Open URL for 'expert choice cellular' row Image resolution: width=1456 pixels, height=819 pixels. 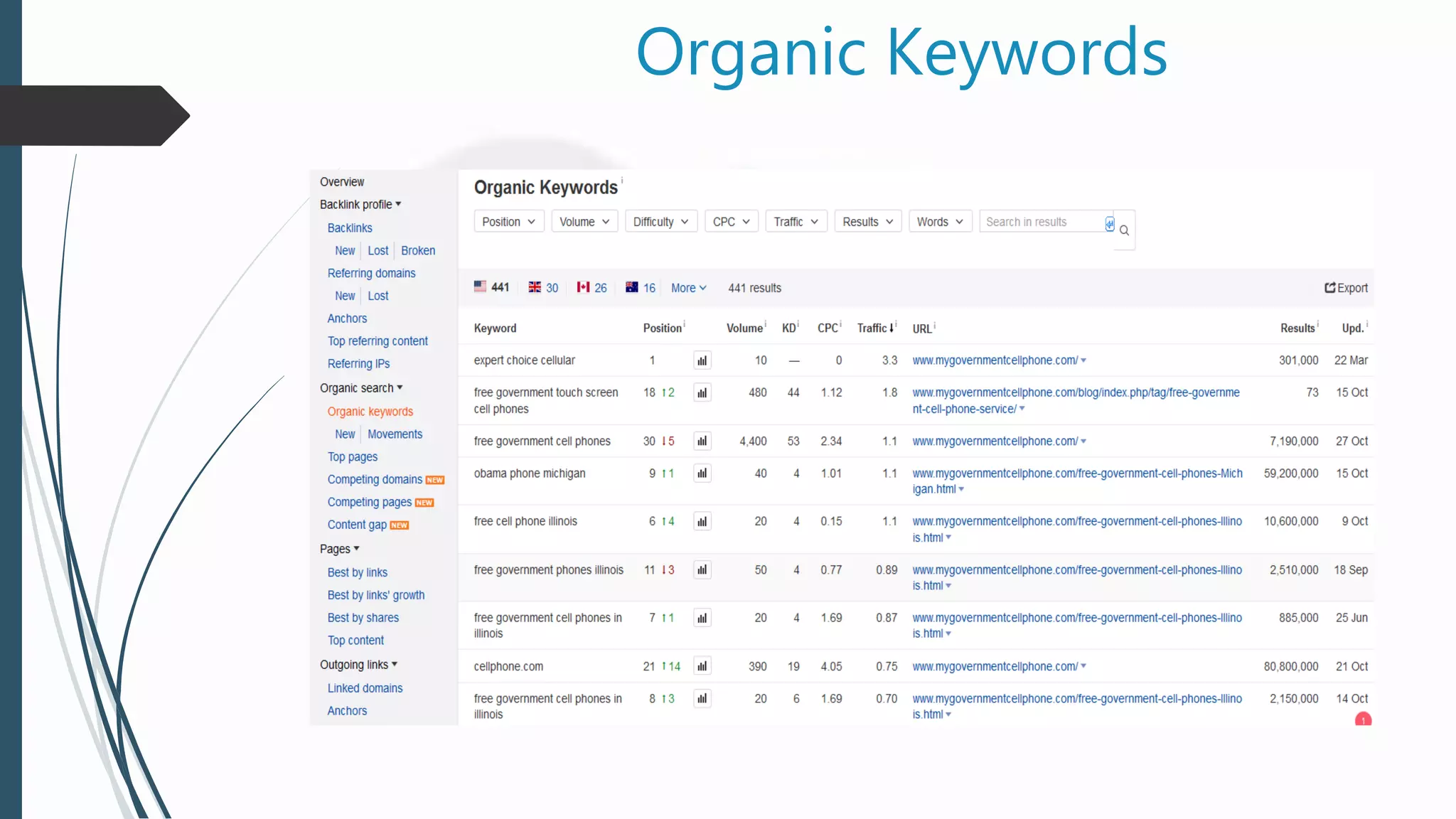point(995,360)
